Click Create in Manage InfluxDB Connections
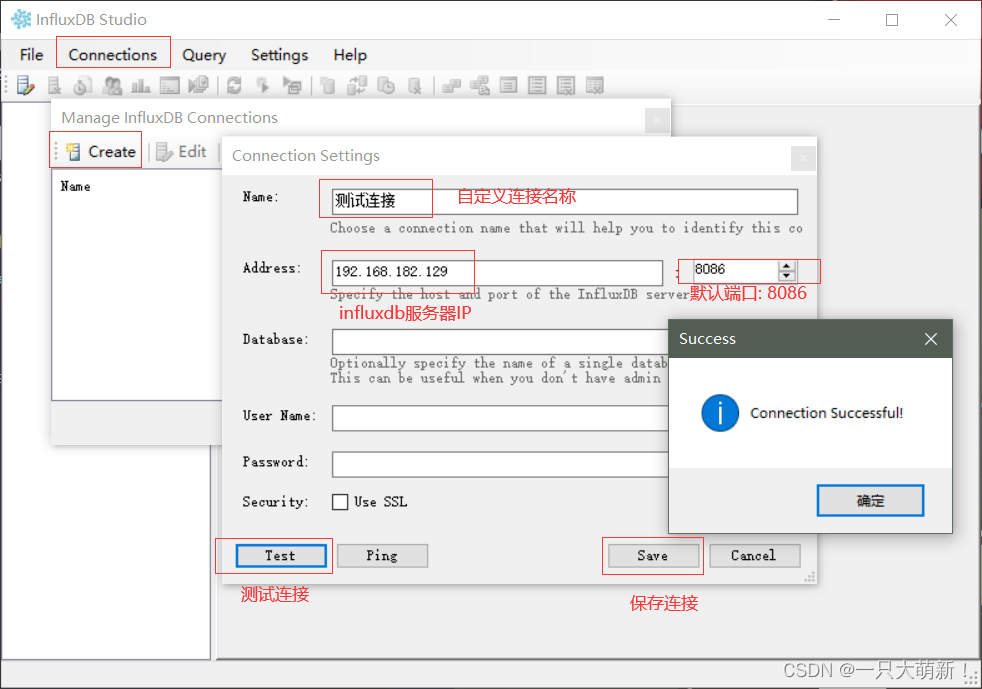This screenshot has height=689, width=982. (x=101, y=152)
